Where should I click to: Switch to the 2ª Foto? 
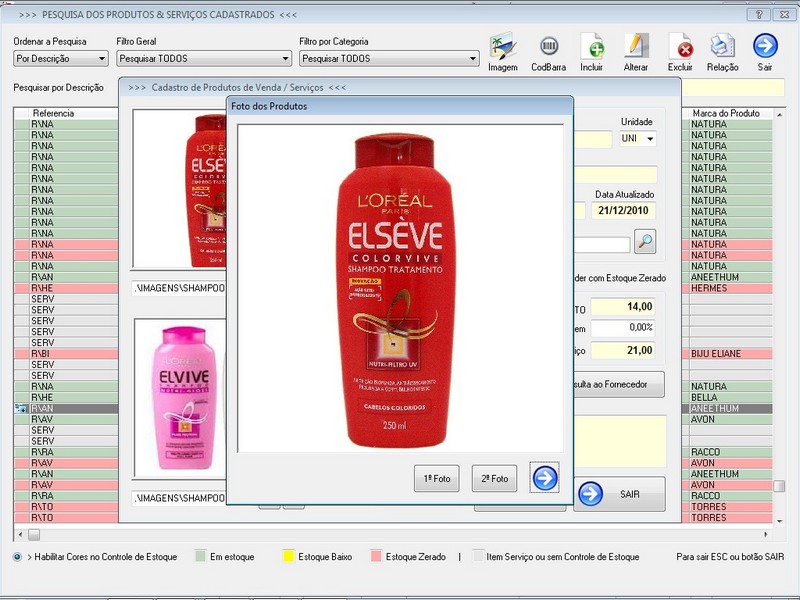coord(495,479)
